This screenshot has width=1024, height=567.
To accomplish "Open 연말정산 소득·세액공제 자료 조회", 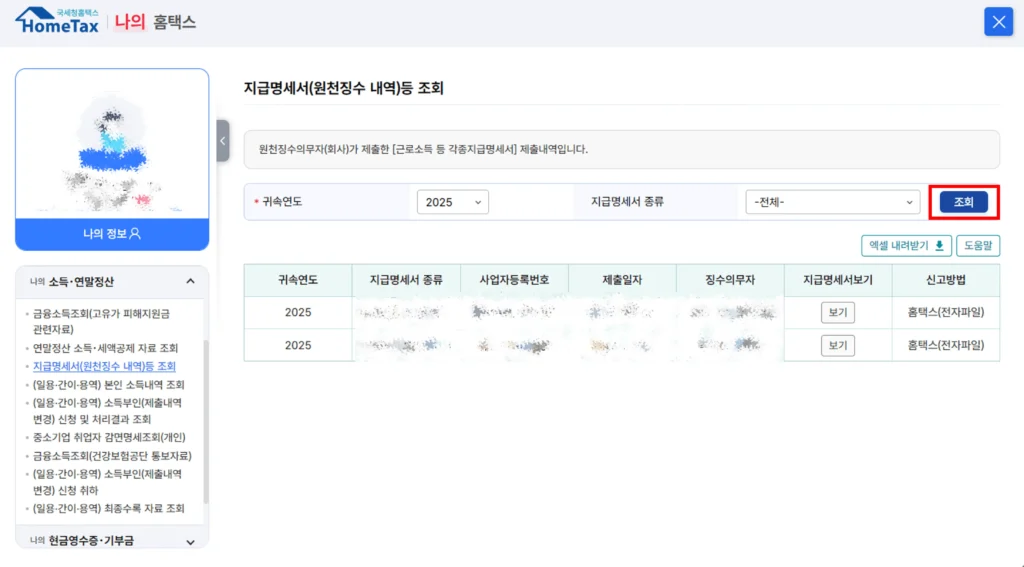I will [105, 348].
